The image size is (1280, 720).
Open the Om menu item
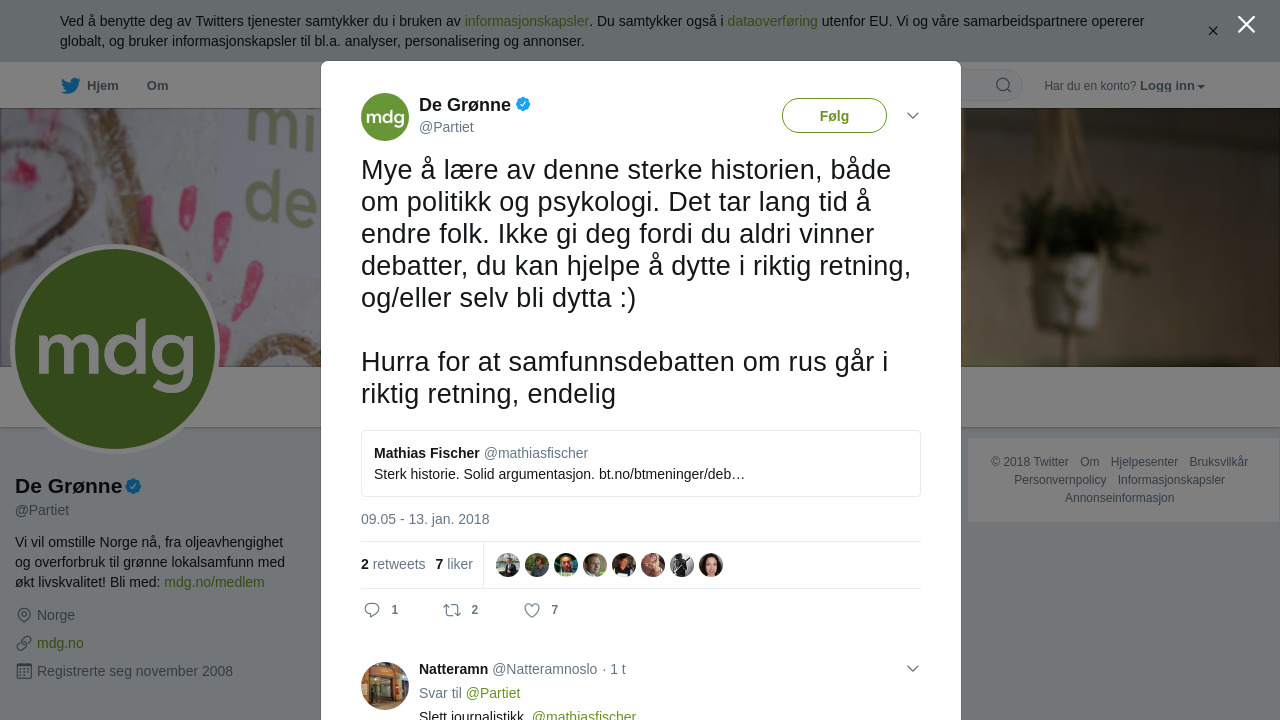(x=157, y=86)
